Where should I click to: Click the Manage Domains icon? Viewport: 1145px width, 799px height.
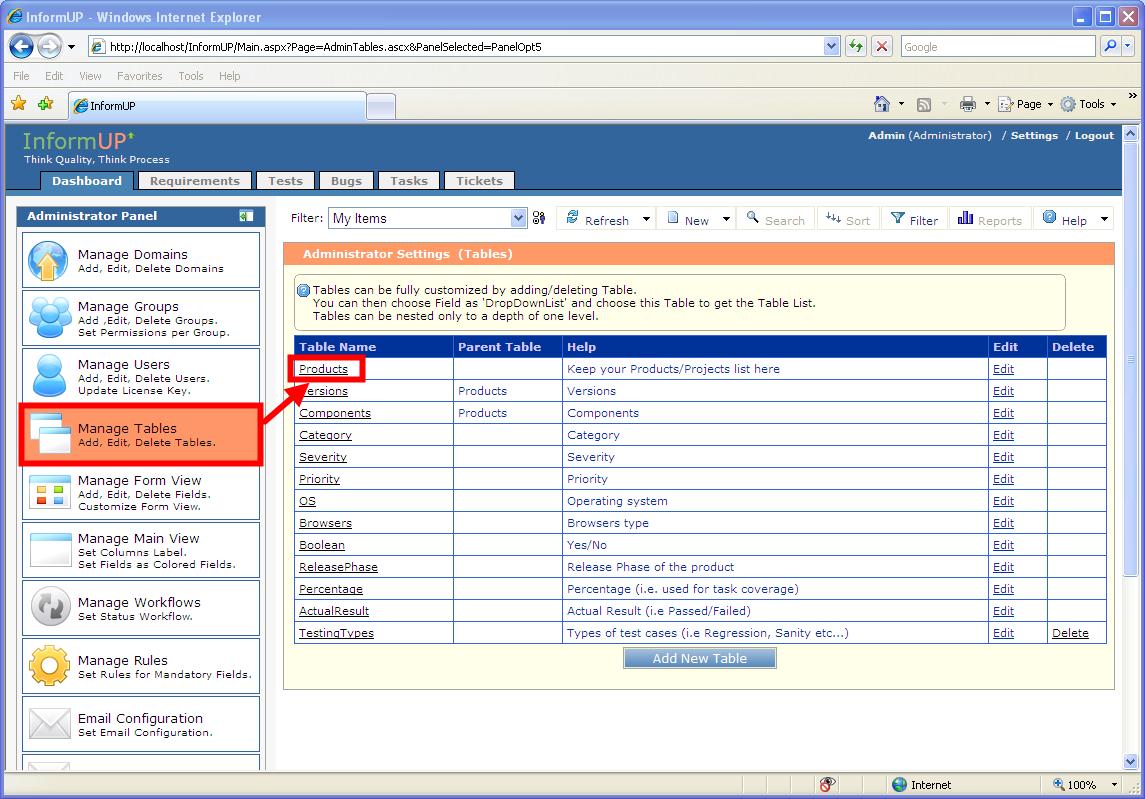49,262
